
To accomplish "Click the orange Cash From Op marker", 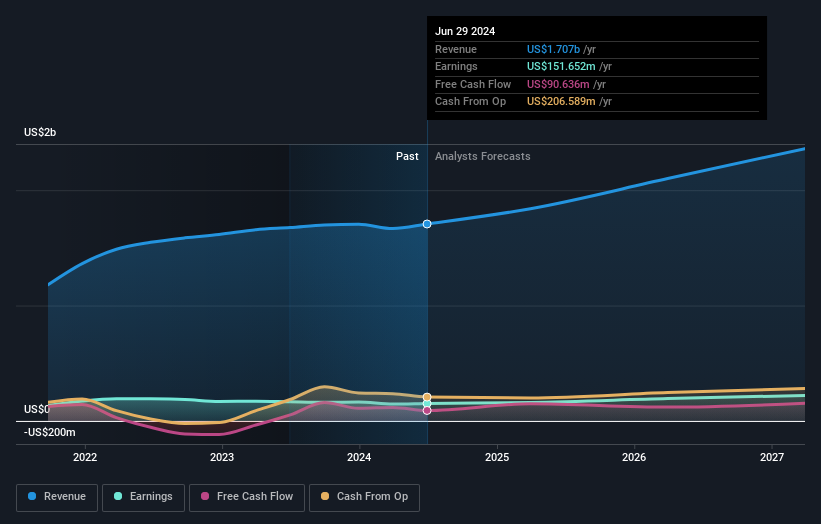I will pos(427,397).
